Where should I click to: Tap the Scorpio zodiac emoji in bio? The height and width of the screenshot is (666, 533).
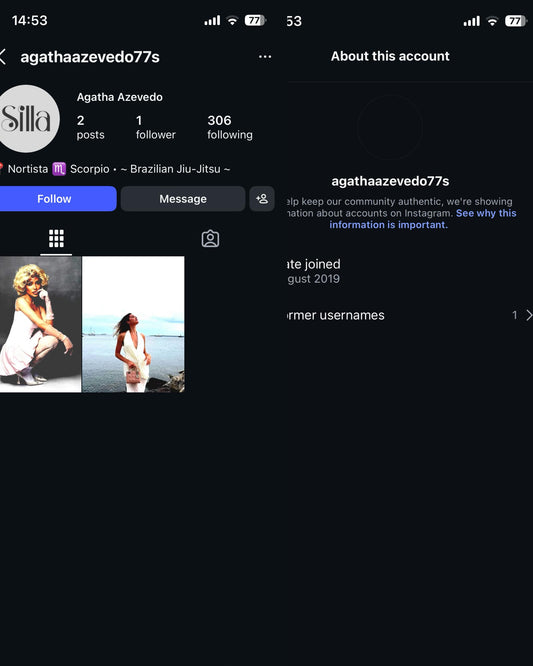[59, 169]
